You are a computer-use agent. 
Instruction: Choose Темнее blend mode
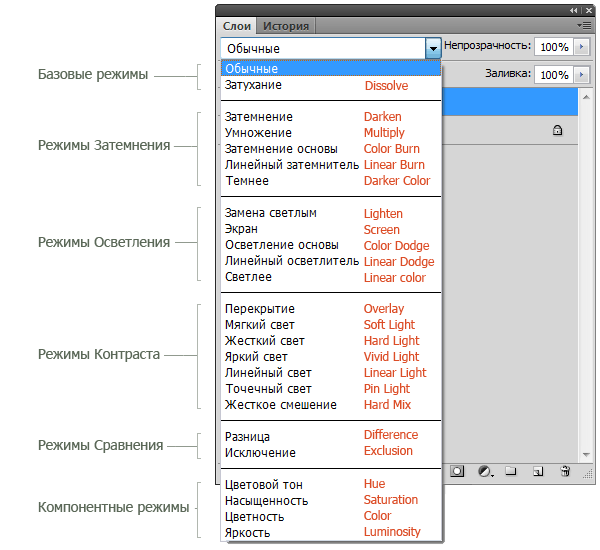pos(331,181)
